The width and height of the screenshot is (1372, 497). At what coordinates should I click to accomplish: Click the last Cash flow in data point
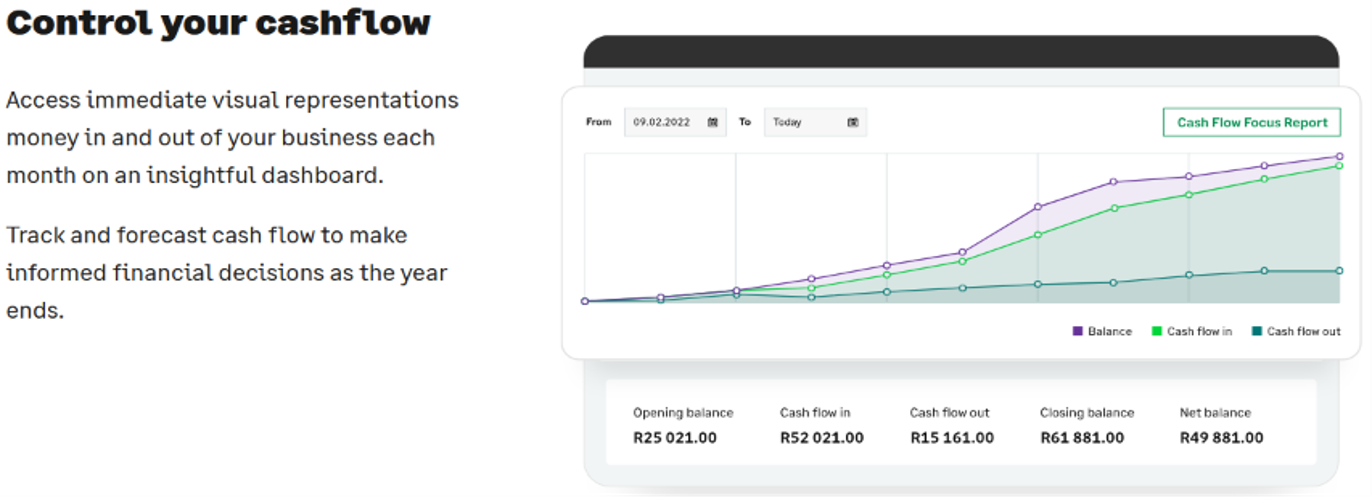point(1339,166)
